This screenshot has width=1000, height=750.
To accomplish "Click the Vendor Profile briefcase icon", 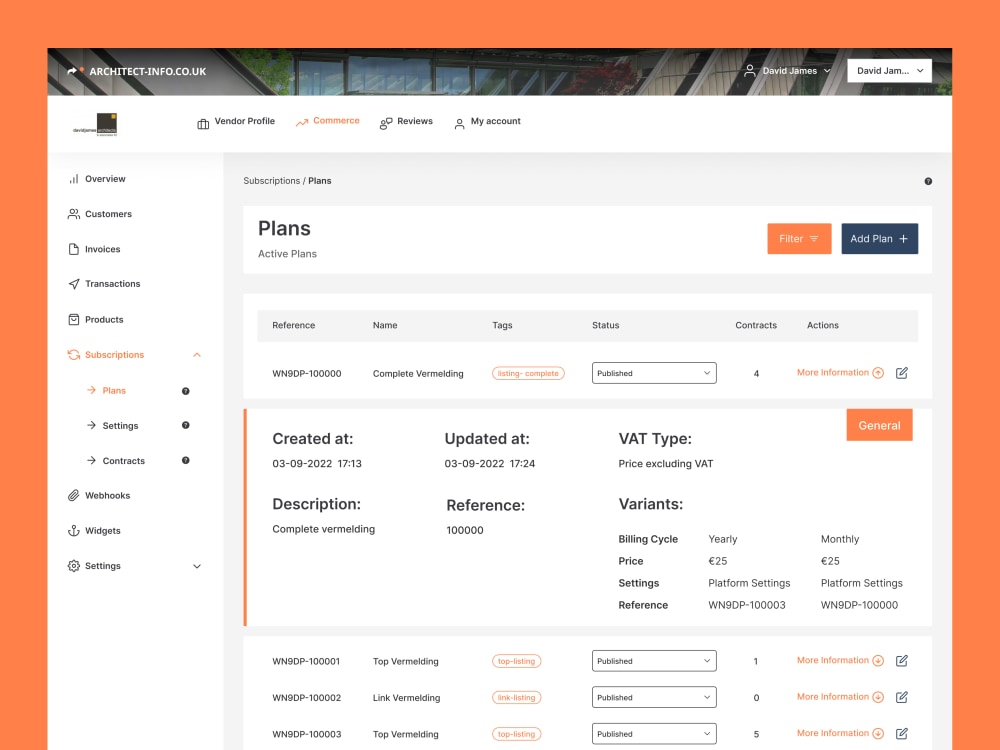I will click(x=203, y=124).
